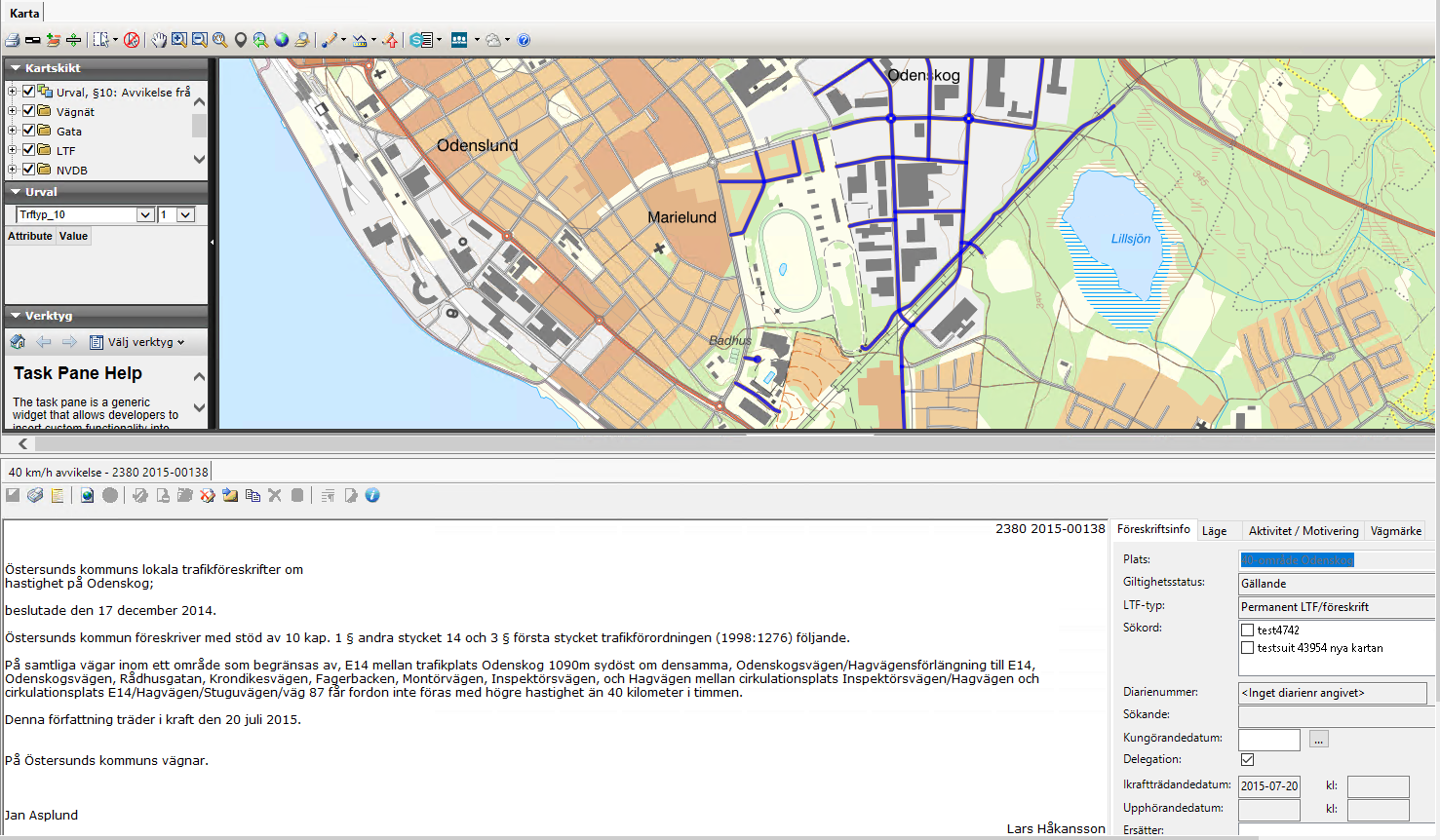This screenshot has width=1440, height=840.
Task: Click the blue info icon in document toolbar
Action: pyautogui.click(x=372, y=495)
